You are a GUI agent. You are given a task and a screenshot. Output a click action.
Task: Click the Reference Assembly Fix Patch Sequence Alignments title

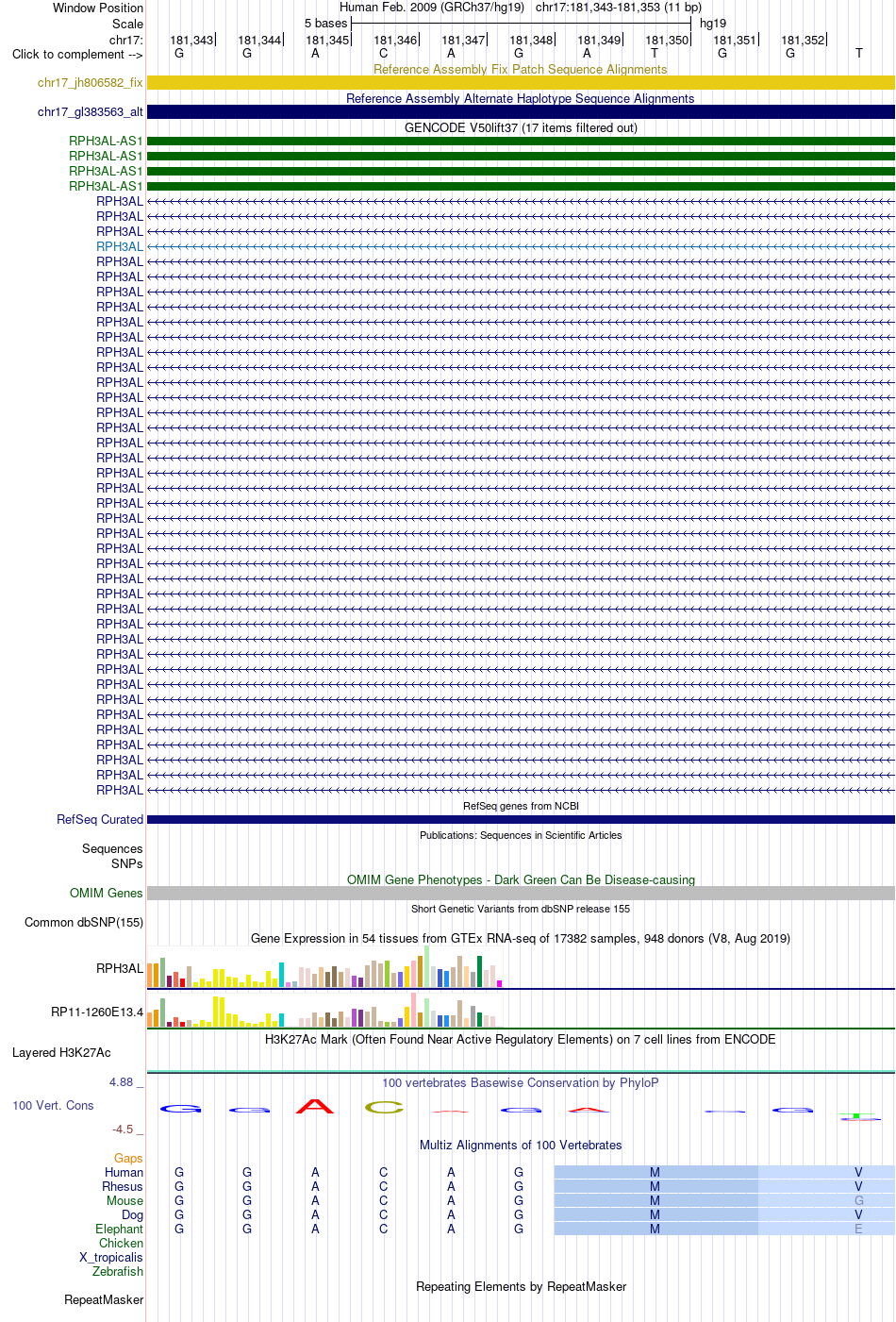tap(521, 69)
